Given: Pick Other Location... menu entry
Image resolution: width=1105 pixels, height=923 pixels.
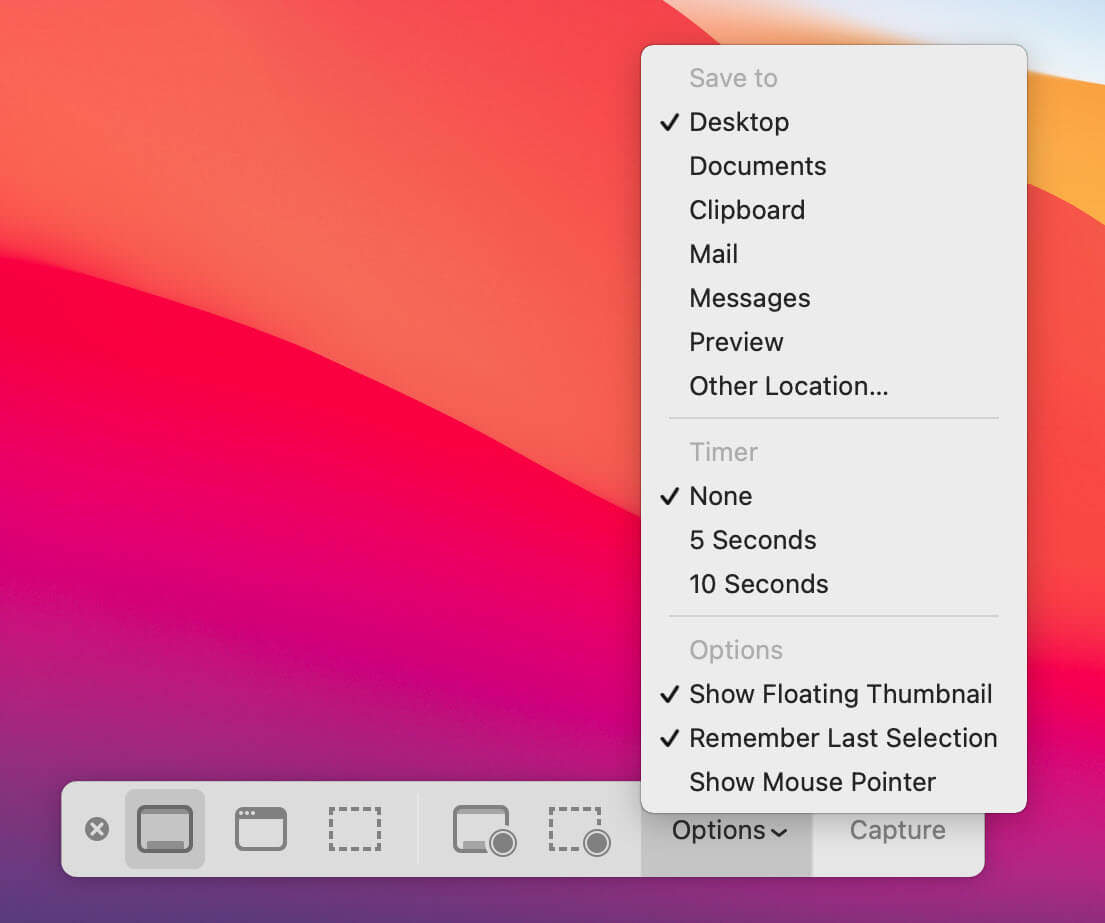Looking at the screenshot, I should tap(834, 386).
